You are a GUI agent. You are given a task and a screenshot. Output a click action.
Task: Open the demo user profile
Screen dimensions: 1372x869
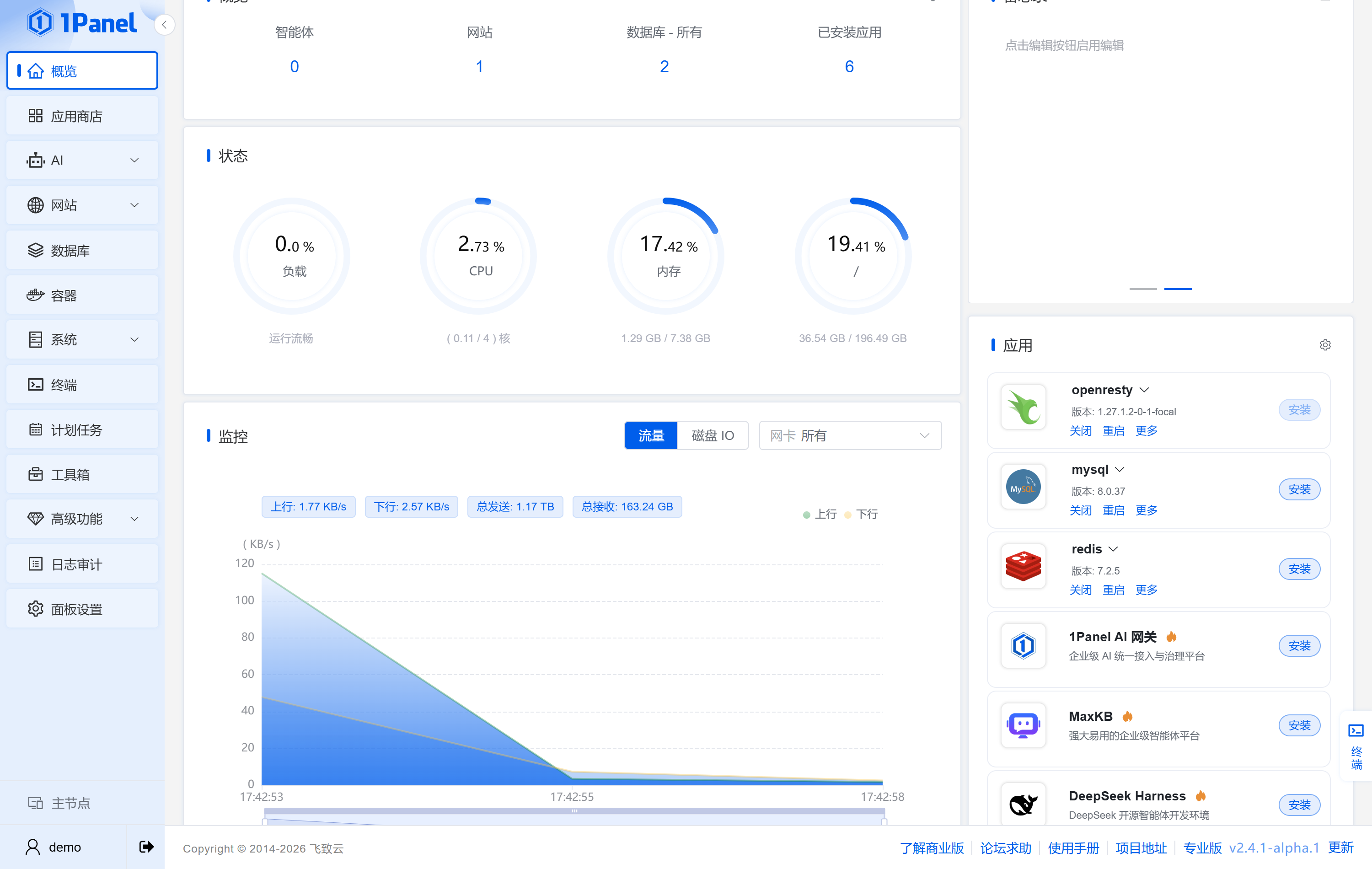(54, 847)
